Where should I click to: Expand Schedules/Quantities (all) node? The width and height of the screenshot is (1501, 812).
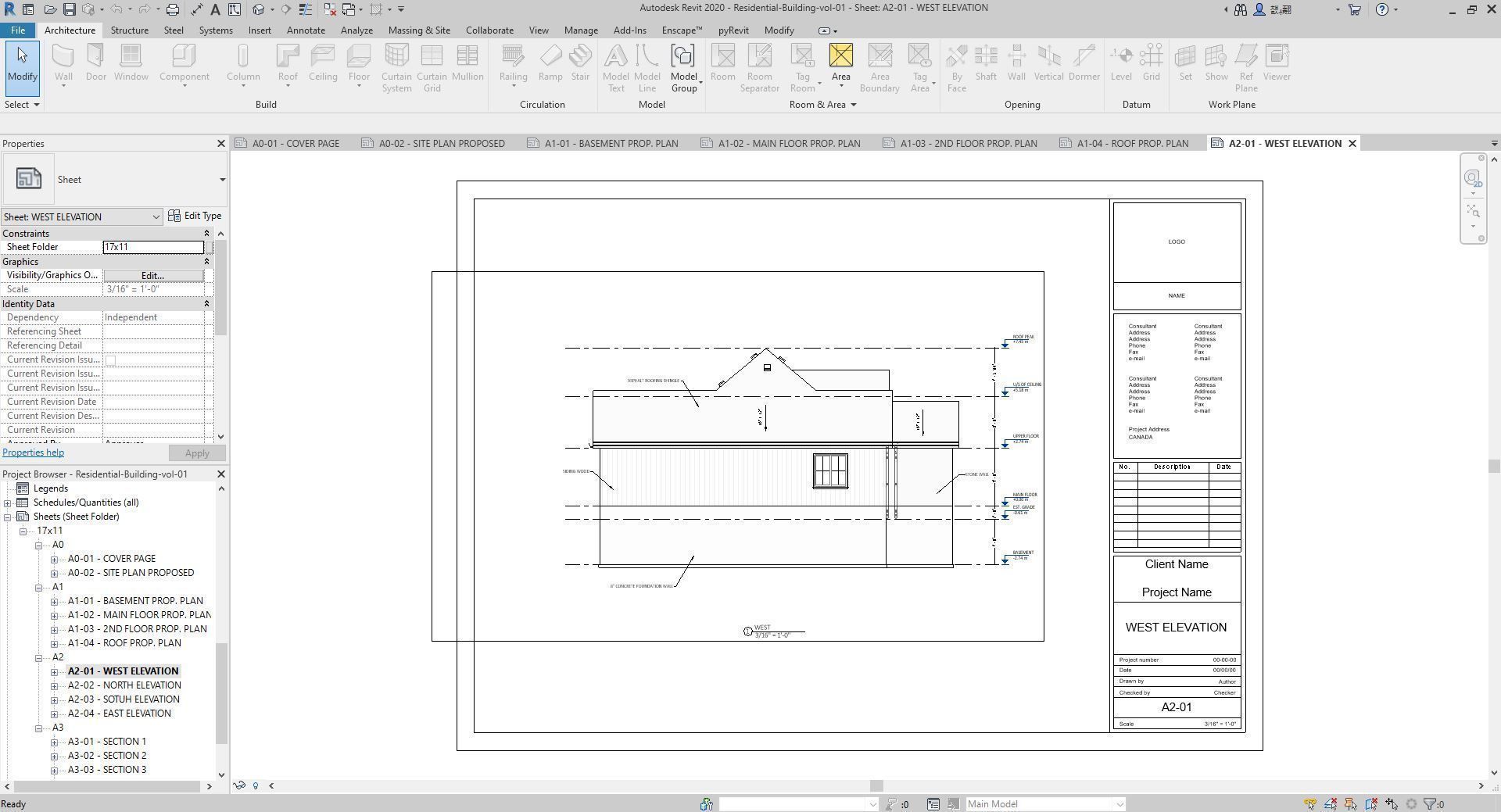pyautogui.click(x=8, y=503)
